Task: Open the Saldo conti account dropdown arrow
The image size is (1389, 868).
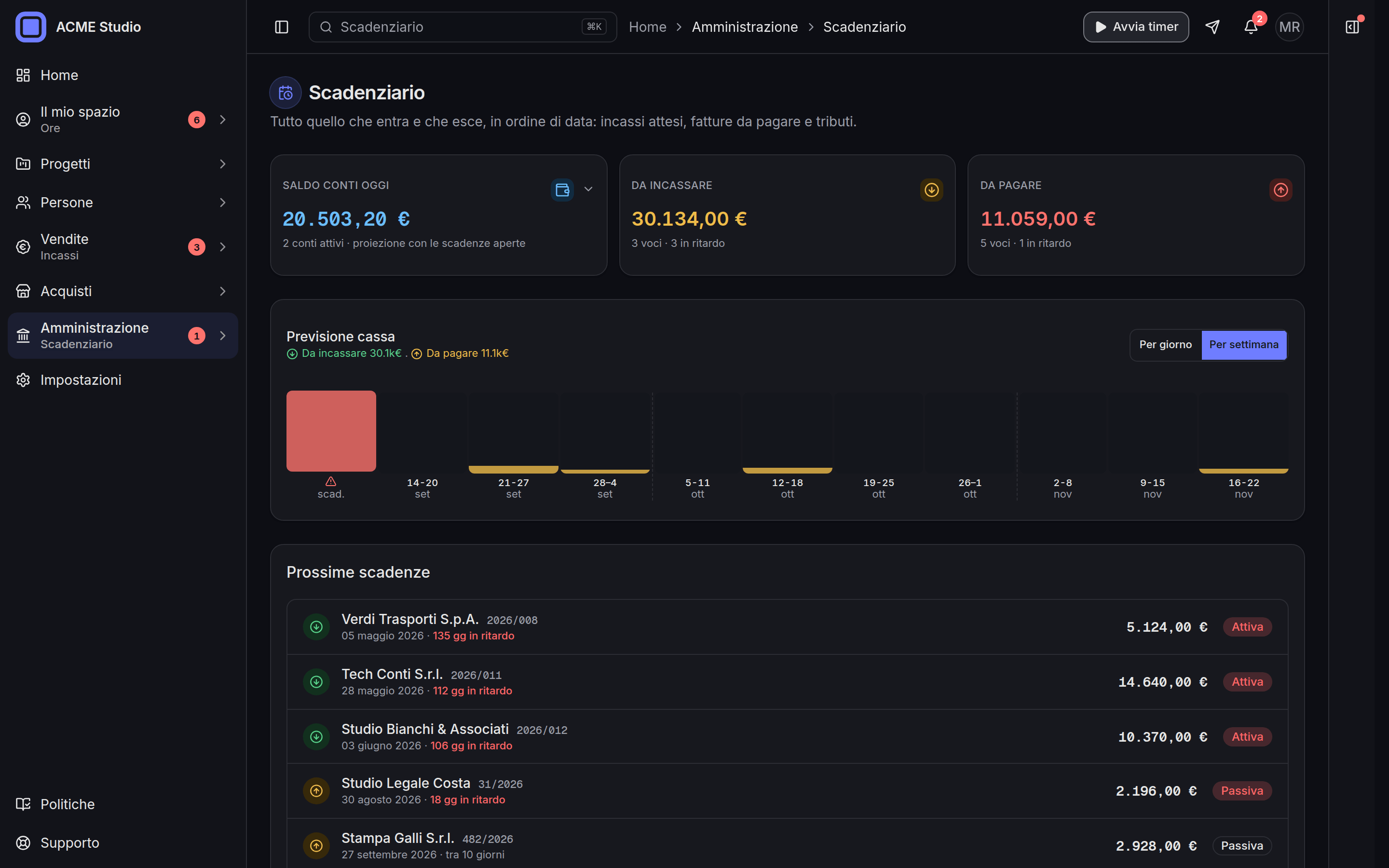Action: coord(588,190)
